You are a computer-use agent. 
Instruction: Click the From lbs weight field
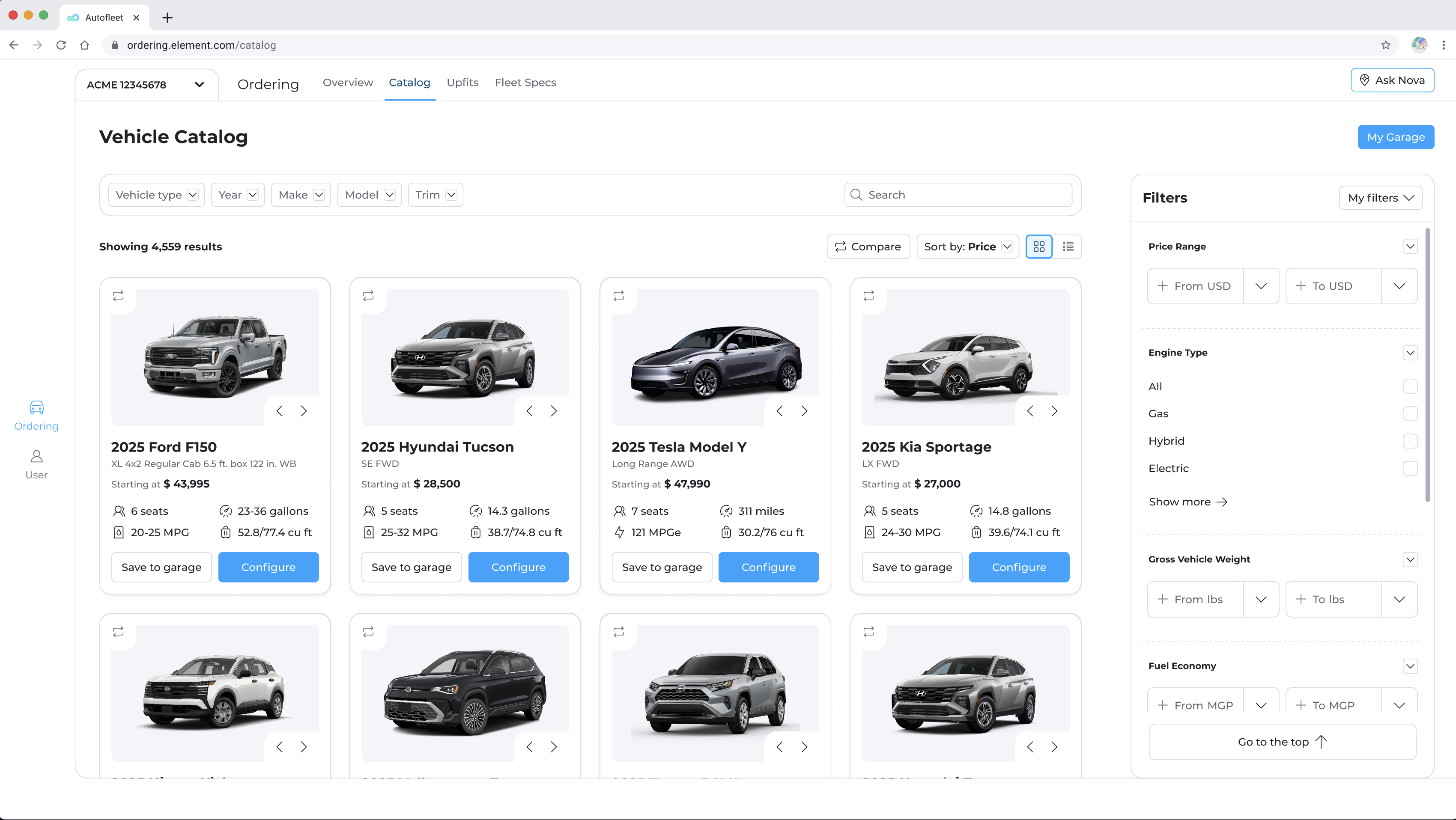1196,599
